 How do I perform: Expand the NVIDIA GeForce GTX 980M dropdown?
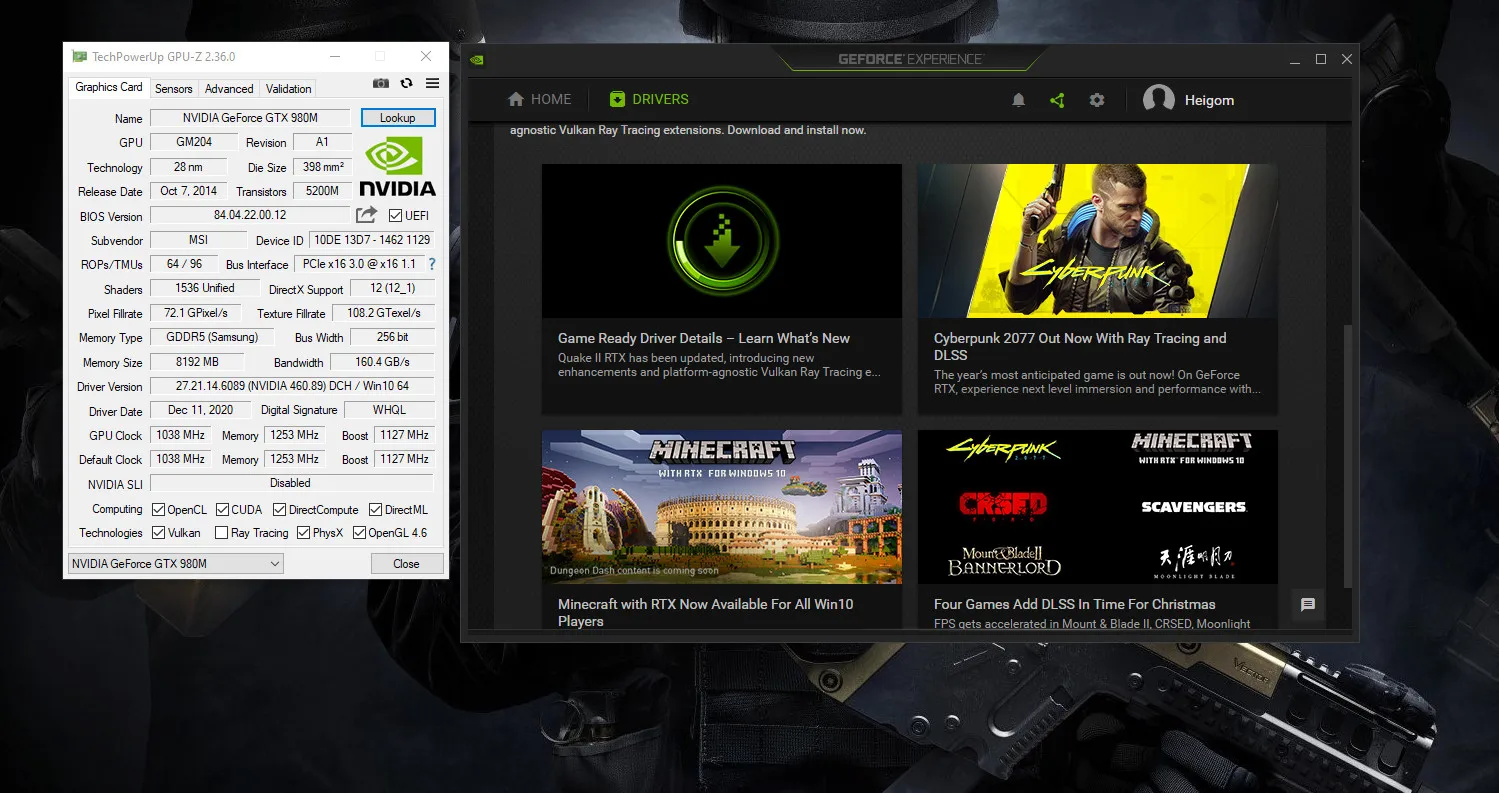click(175, 564)
